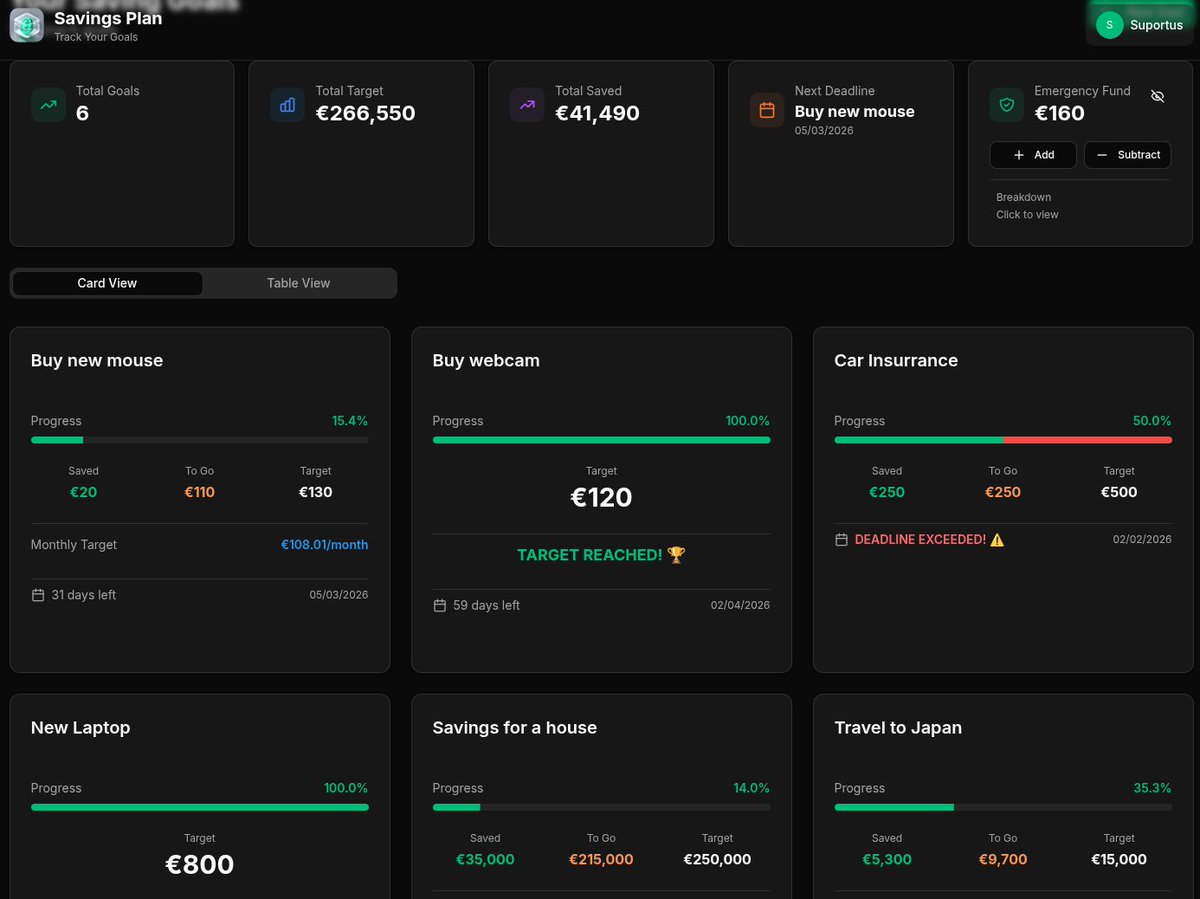Screen dimensions: 1200x899
Task: Click the DEADLINE EXCEEDED! warning text
Action: pyautogui.click(x=930, y=540)
